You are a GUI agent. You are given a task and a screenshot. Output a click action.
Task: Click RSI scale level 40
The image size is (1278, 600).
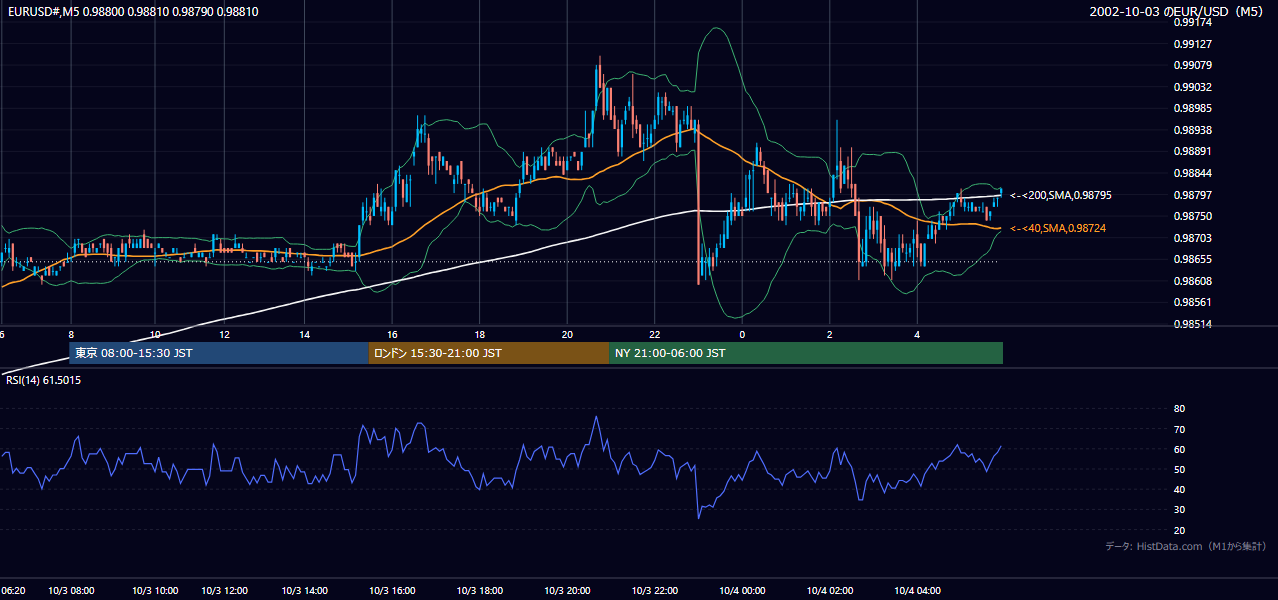pyautogui.click(x=1179, y=489)
